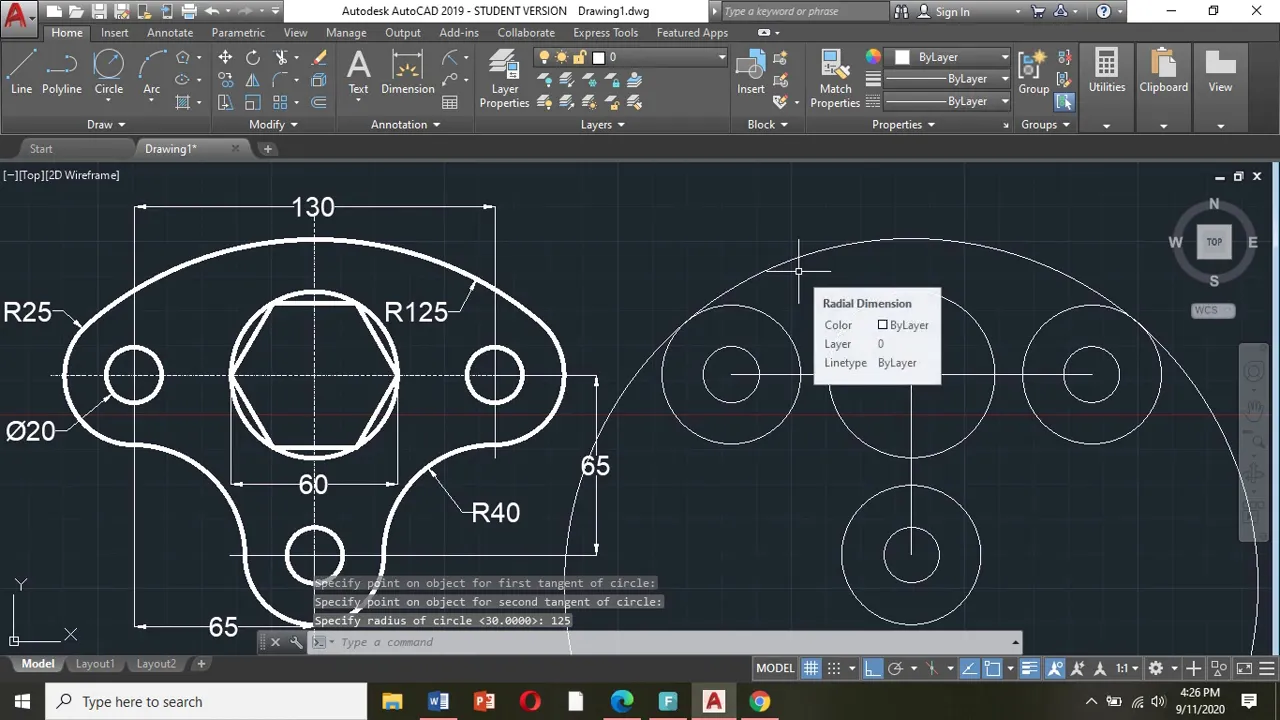Switch to the Insert ribbon tab
Image resolution: width=1280 pixels, height=720 pixels.
click(114, 33)
